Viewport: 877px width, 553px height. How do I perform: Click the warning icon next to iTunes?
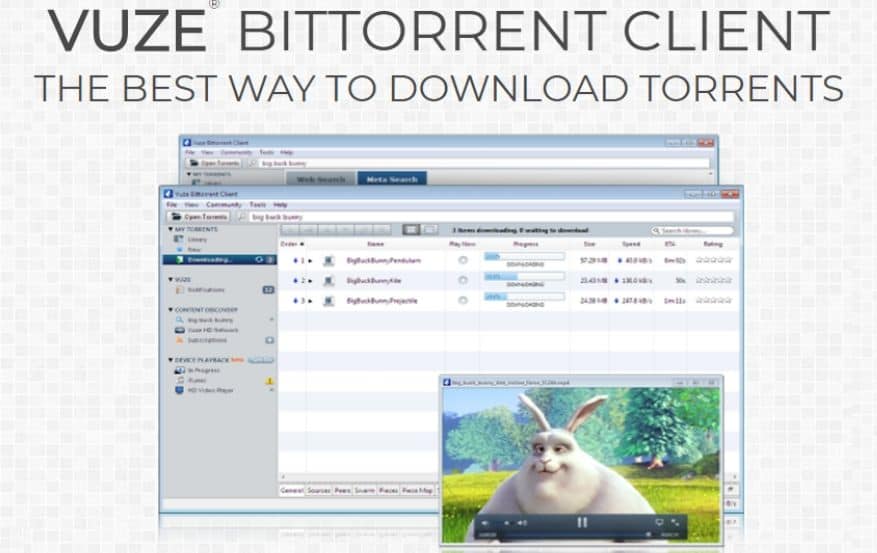point(270,381)
